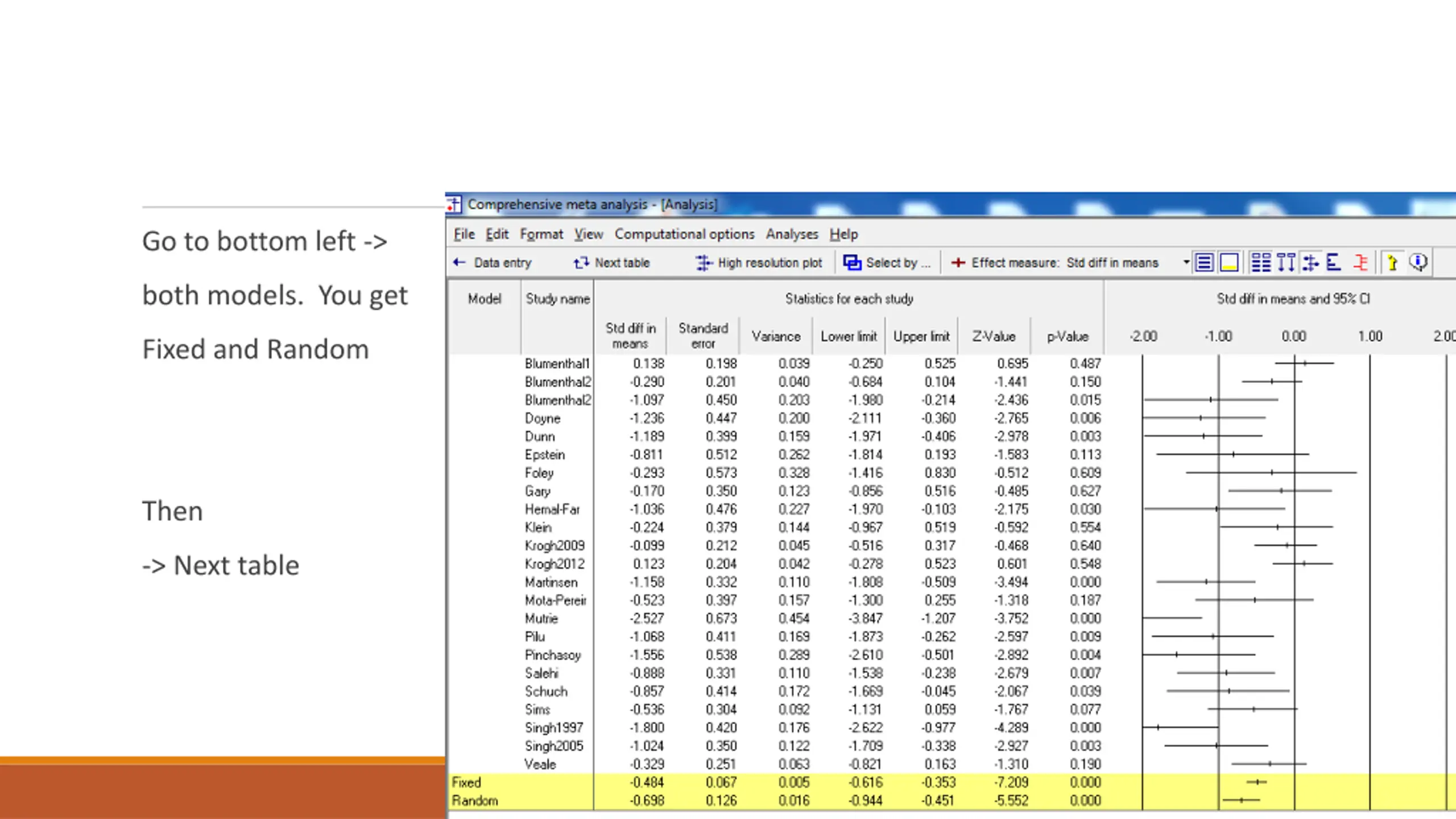Image resolution: width=1456 pixels, height=819 pixels.
Task: Click the Std diff in means column header
Action: click(630, 336)
